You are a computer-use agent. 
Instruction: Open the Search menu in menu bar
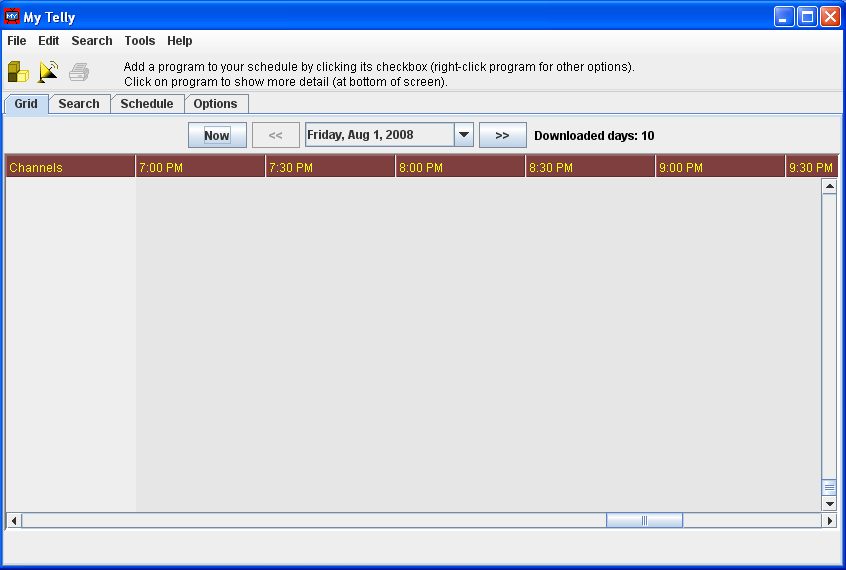92,41
